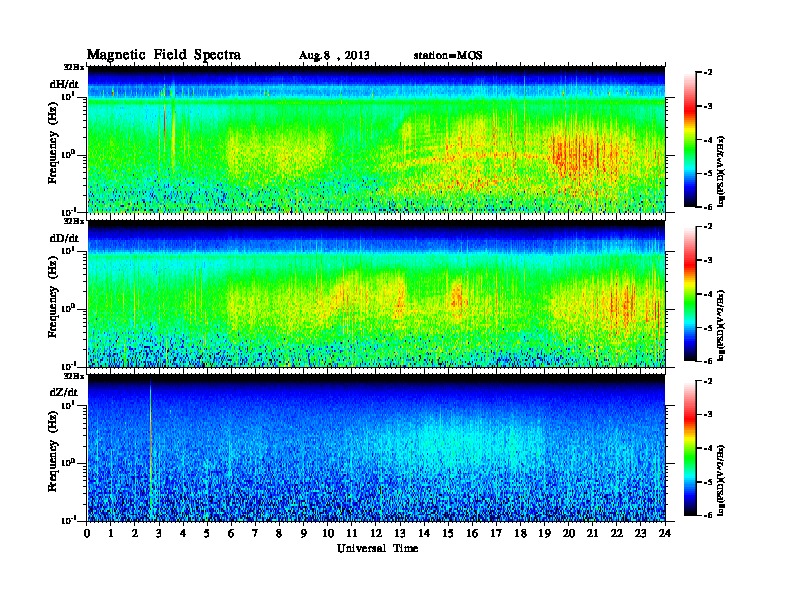Click hour "6" on the Universal Time axis

point(232,533)
